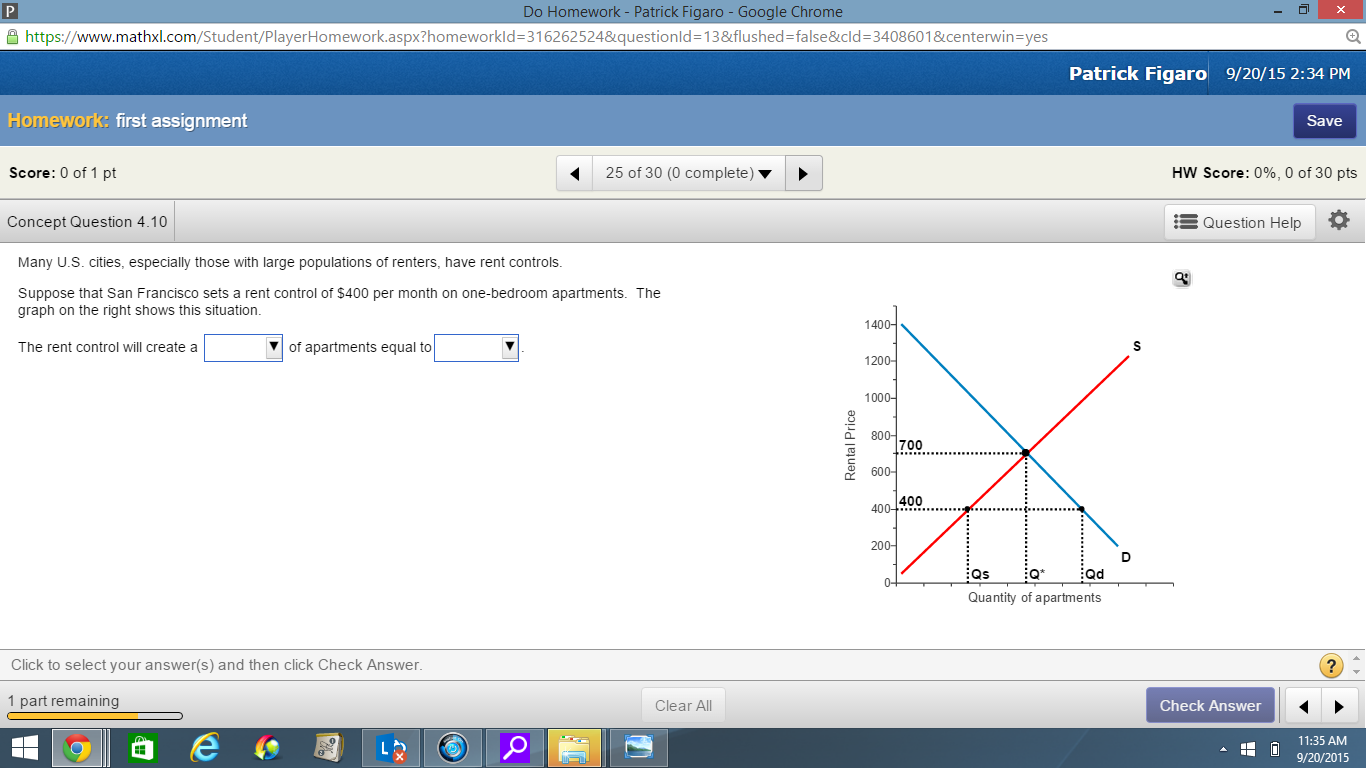Advance to the next question with the right arrow
Screen dimensions: 1366x768
(x=803, y=172)
